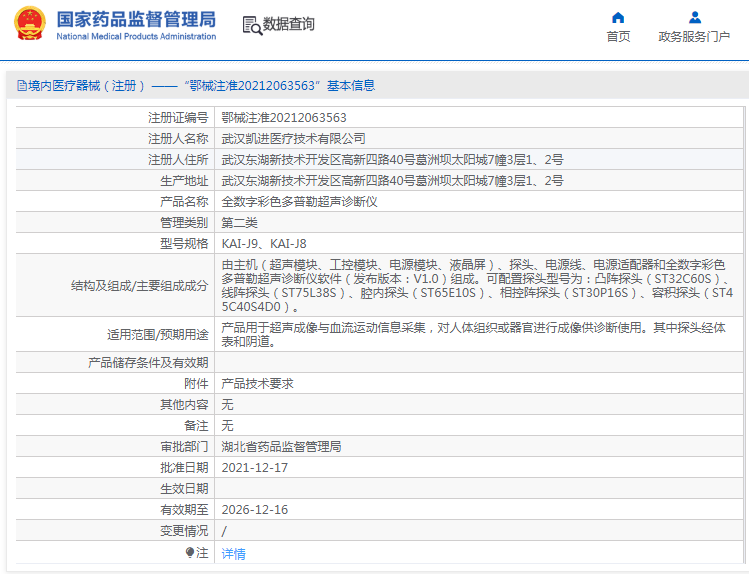
Task: Click 国家药品监督管理局 site title
Action: click(136, 19)
